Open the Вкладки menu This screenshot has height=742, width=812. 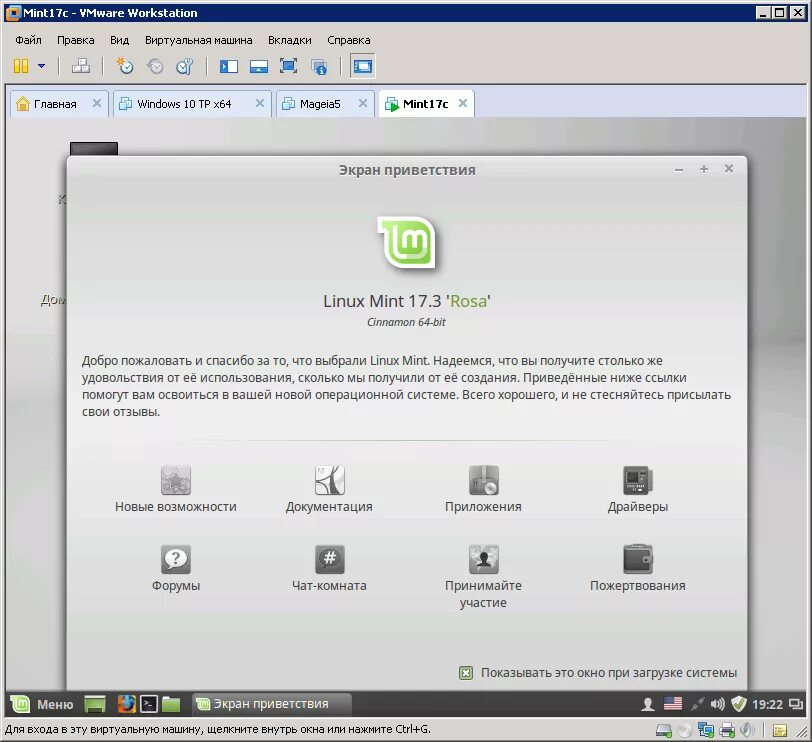[289, 40]
